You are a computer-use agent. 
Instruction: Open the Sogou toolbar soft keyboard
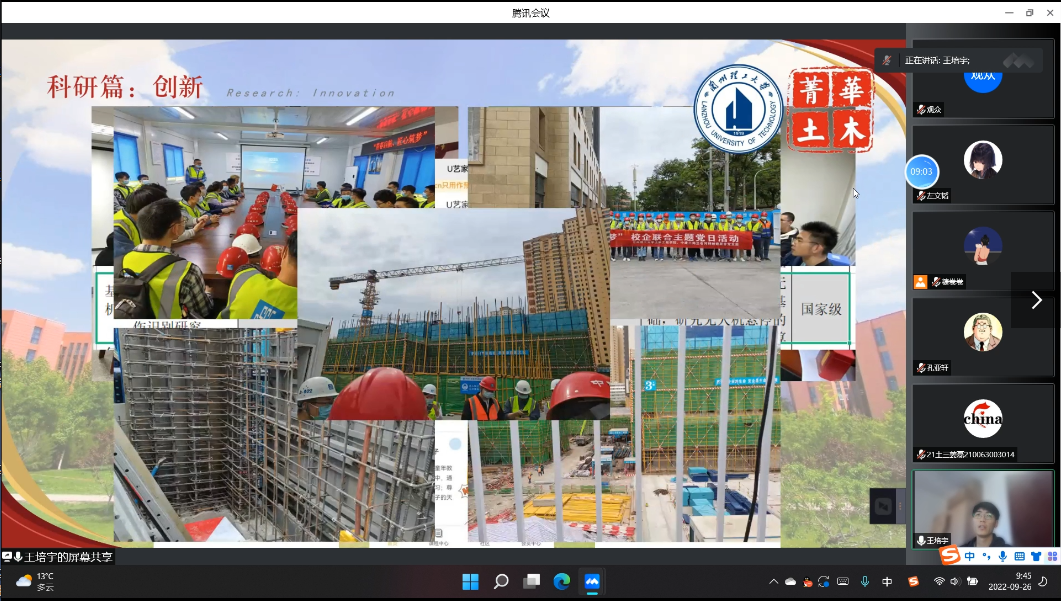click(1019, 556)
